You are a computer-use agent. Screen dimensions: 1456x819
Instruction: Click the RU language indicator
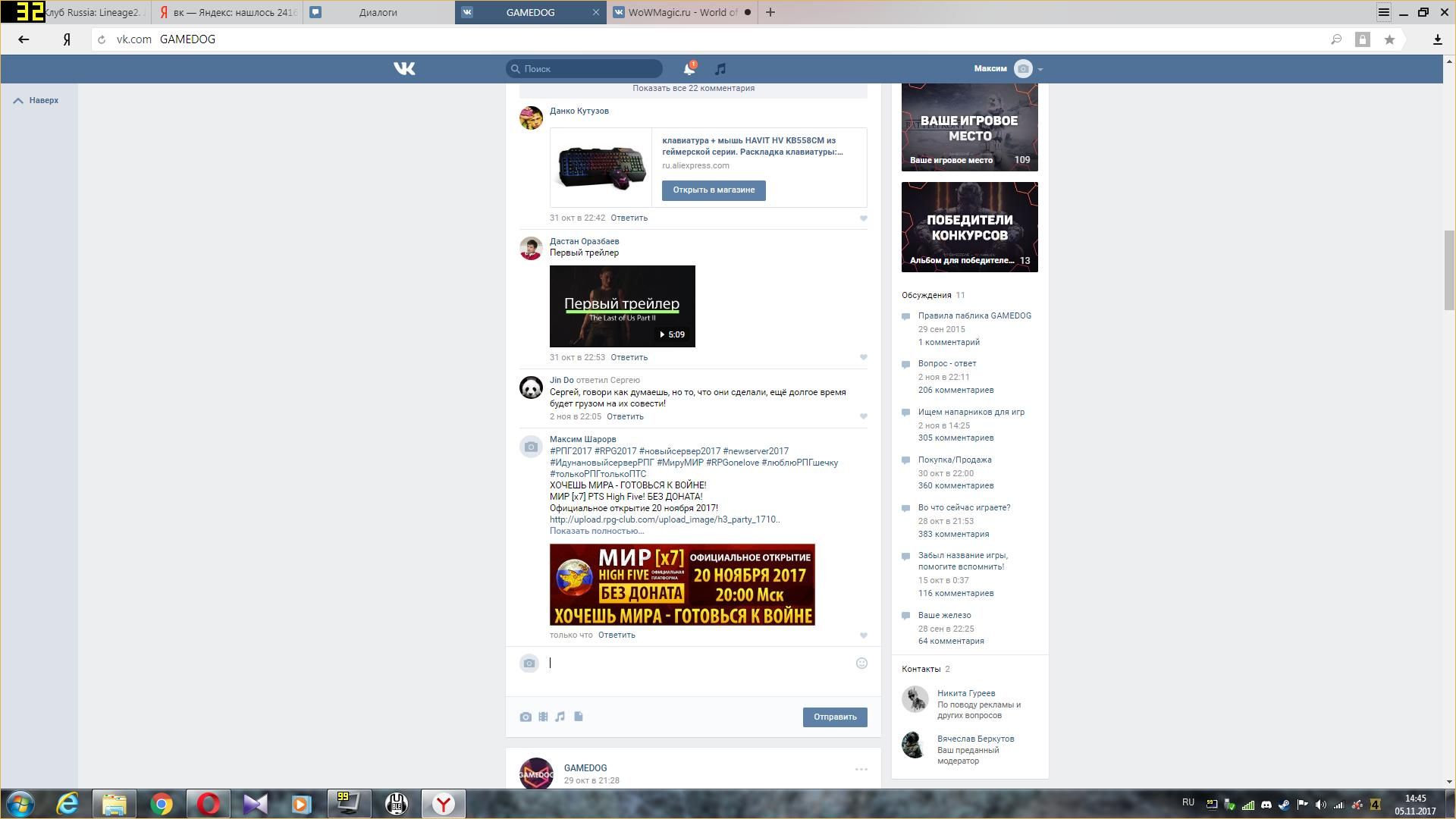pyautogui.click(x=1188, y=802)
